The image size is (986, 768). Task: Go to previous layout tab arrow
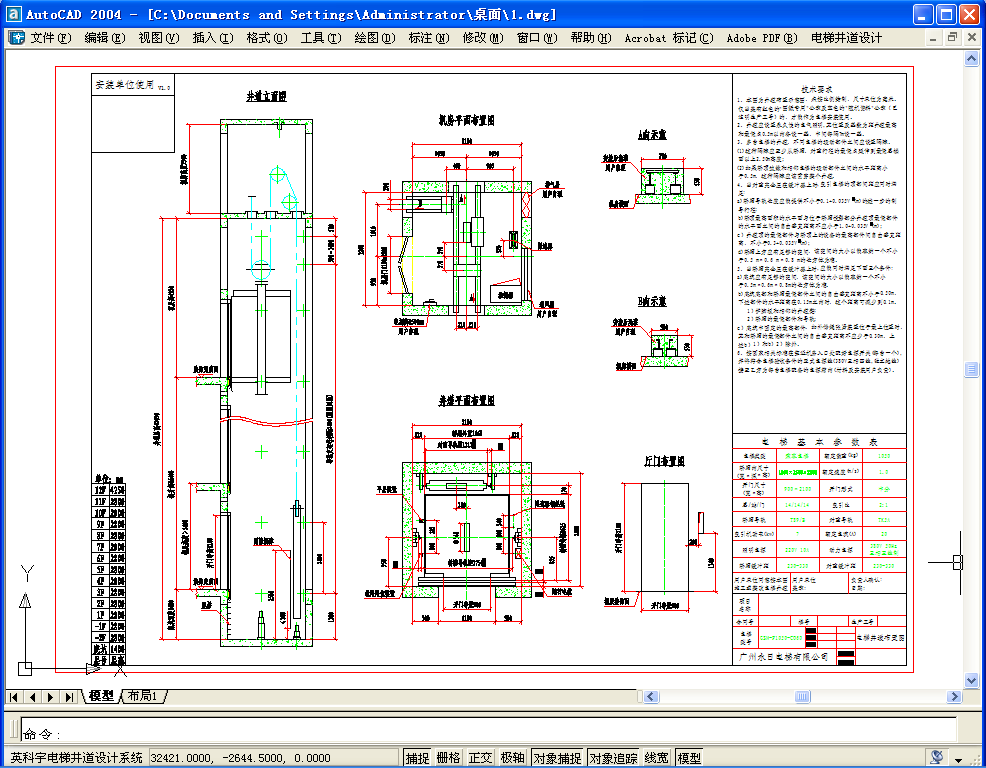pyautogui.click(x=32, y=696)
